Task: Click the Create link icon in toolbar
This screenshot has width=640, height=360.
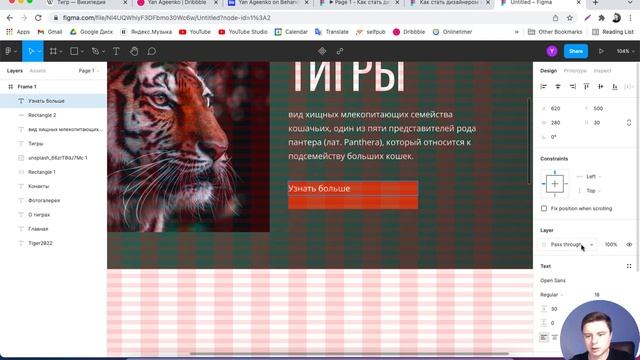Action: (x=340, y=51)
